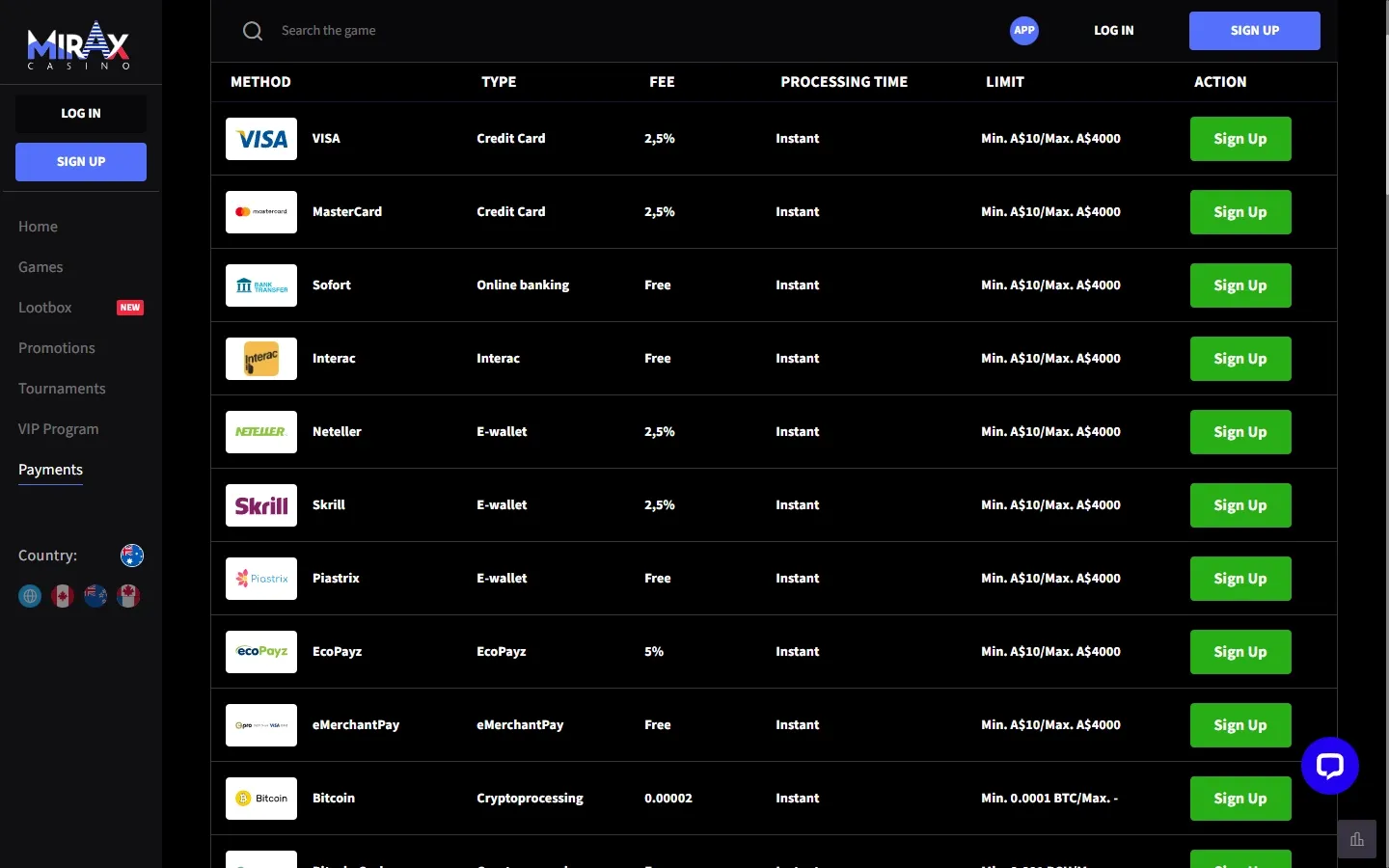Image resolution: width=1389 pixels, height=868 pixels.
Task: Click ACTION column header
Action: coord(1220,82)
